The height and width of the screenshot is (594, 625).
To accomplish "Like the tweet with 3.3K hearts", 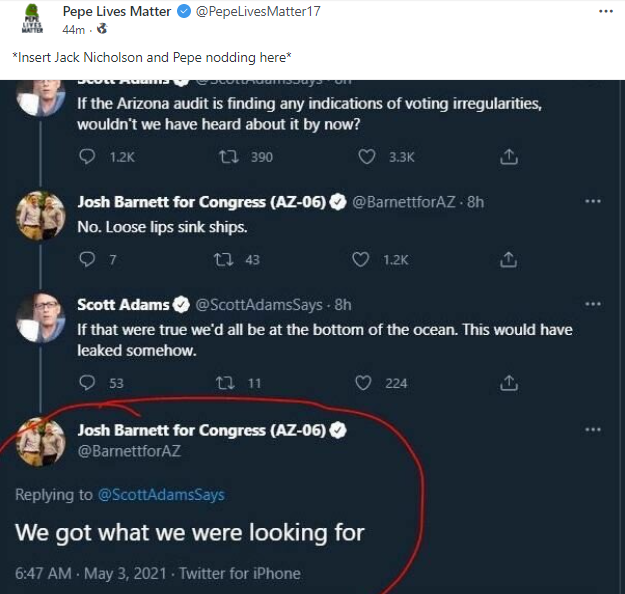I will pos(365,157).
